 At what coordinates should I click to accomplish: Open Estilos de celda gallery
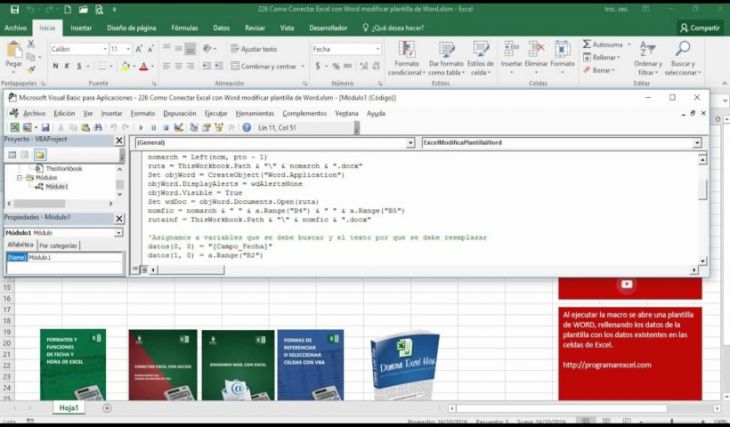pyautogui.click(x=480, y=58)
